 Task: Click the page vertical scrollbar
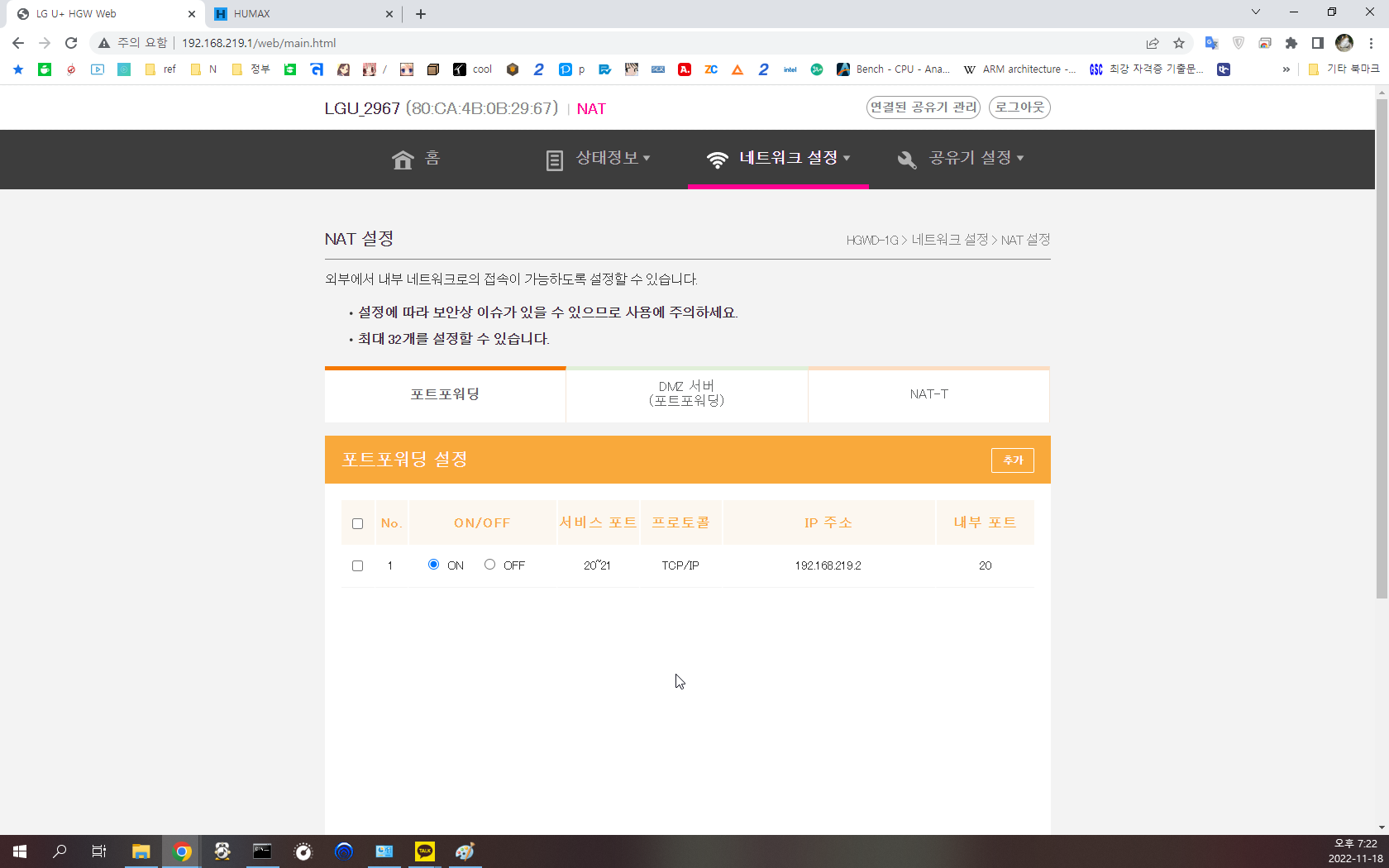pos(1382,347)
